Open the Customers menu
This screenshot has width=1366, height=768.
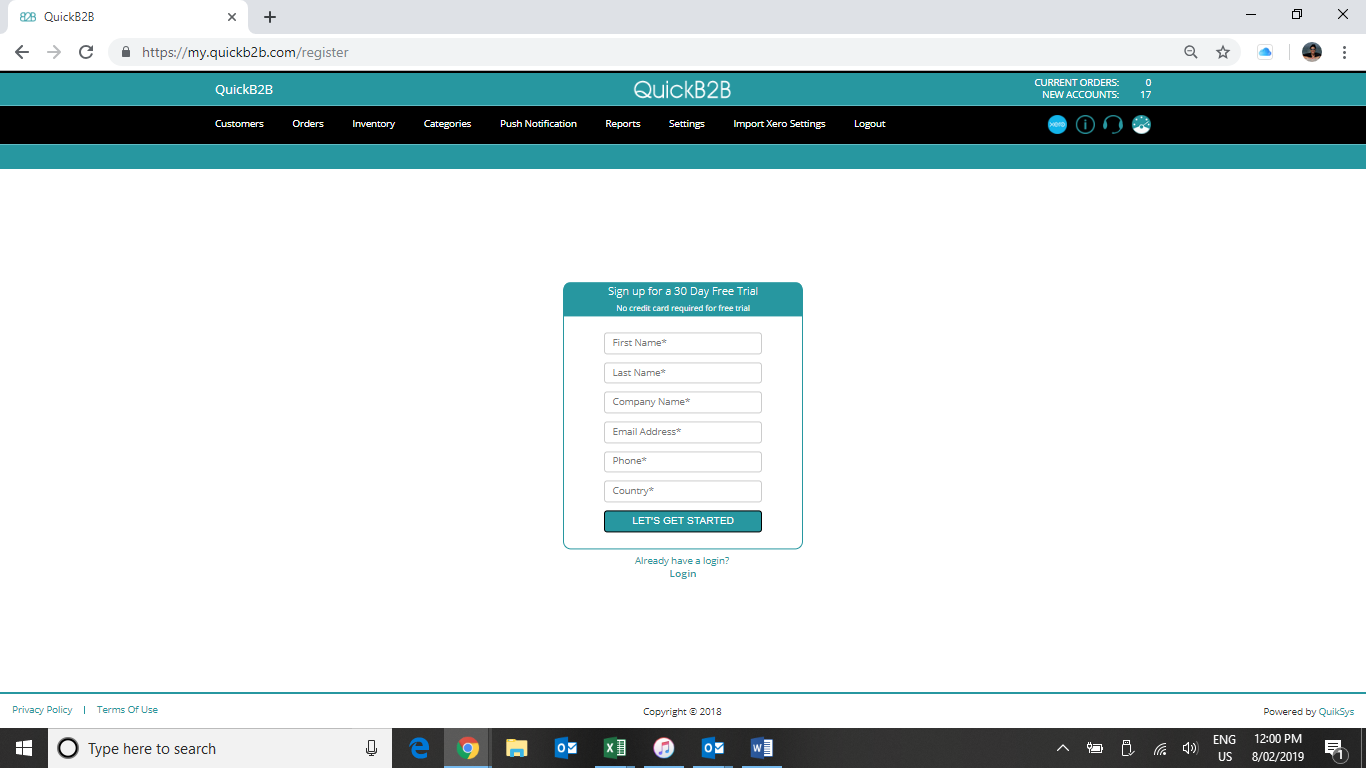pos(239,124)
